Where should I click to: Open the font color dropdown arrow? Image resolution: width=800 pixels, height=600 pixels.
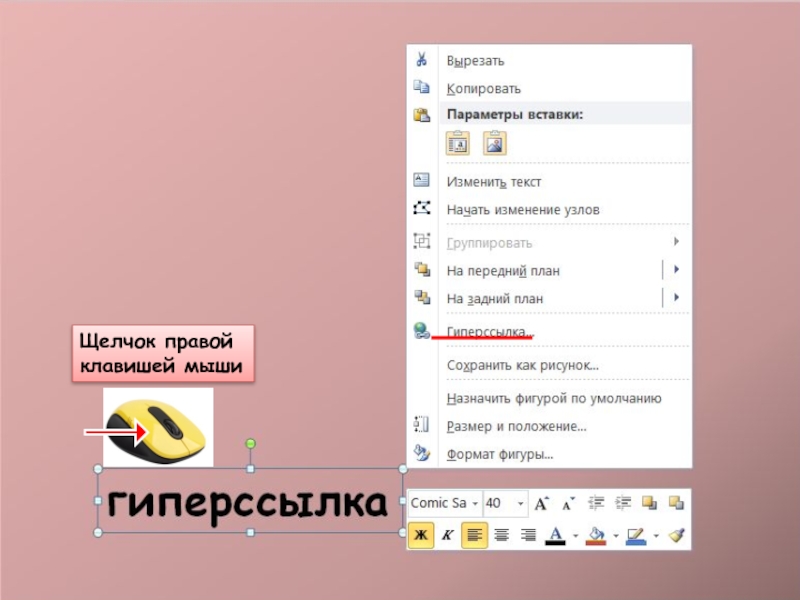[576, 536]
